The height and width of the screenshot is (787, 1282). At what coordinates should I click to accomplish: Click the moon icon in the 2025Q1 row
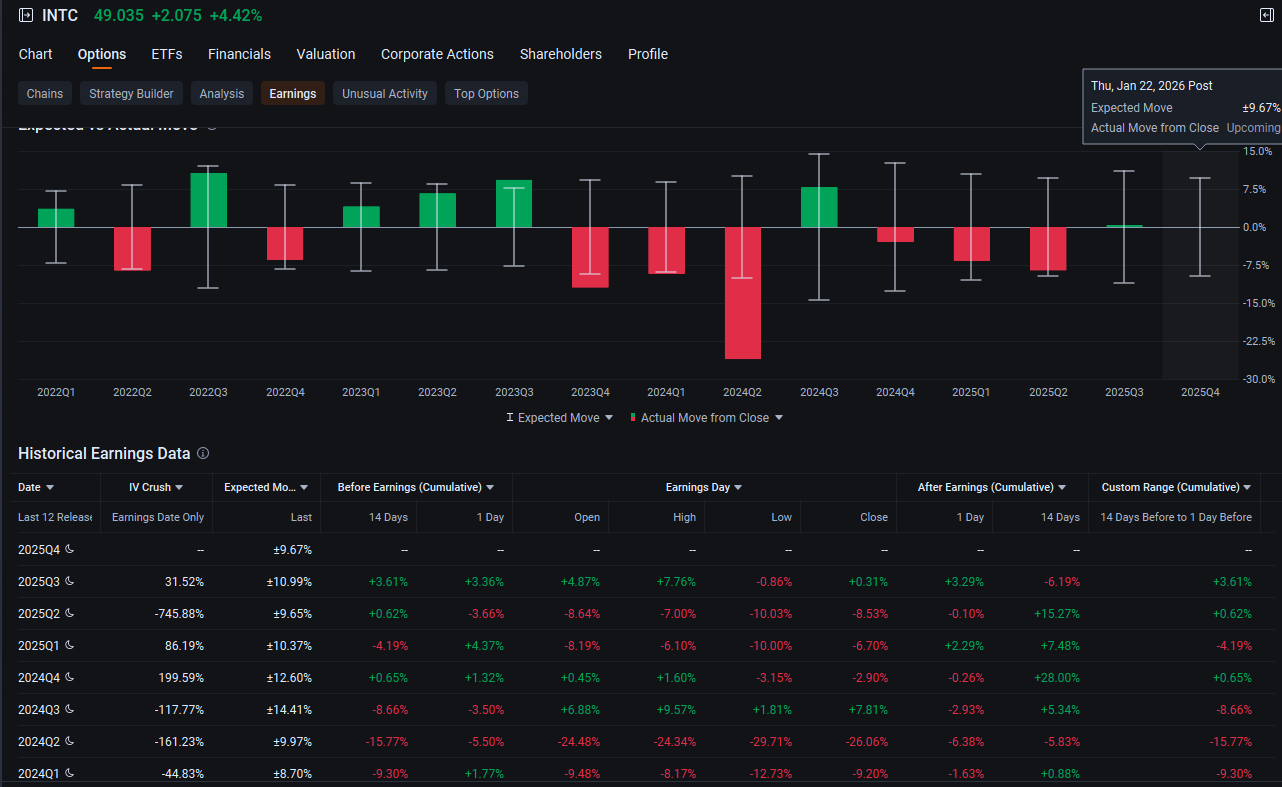pos(70,645)
